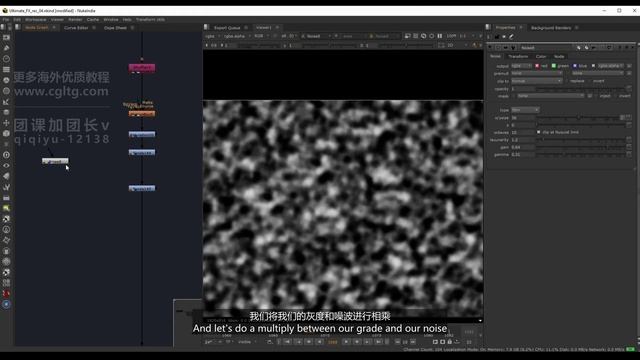This screenshot has width=640, height=360.
Task: Adjust the gamma slider
Action: 582,155
